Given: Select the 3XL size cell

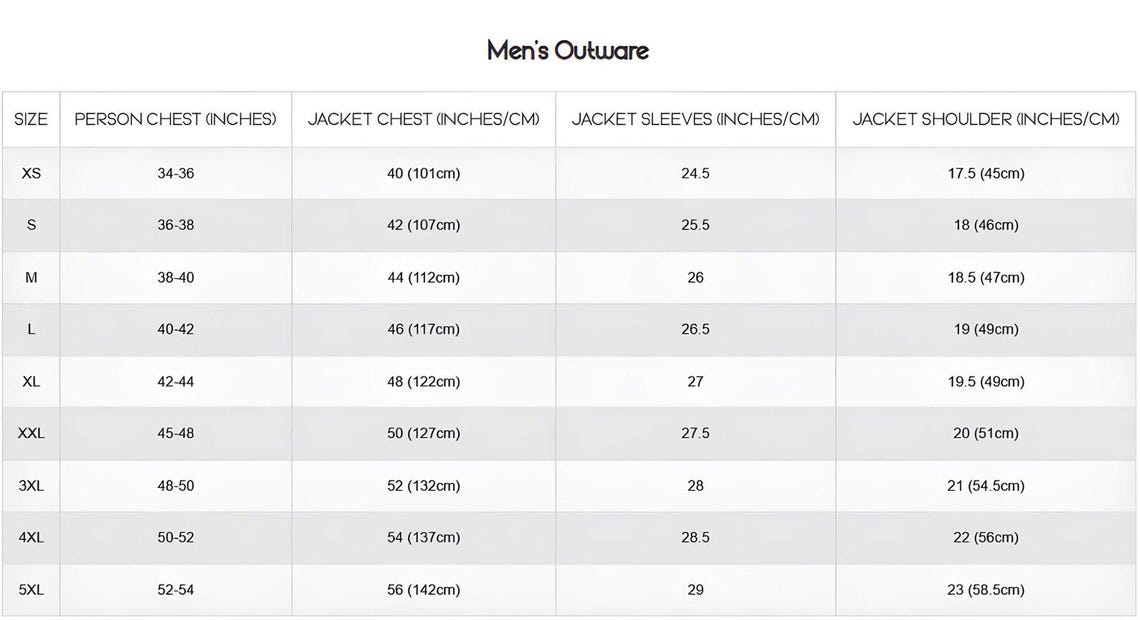Looking at the screenshot, I should click(31, 486).
